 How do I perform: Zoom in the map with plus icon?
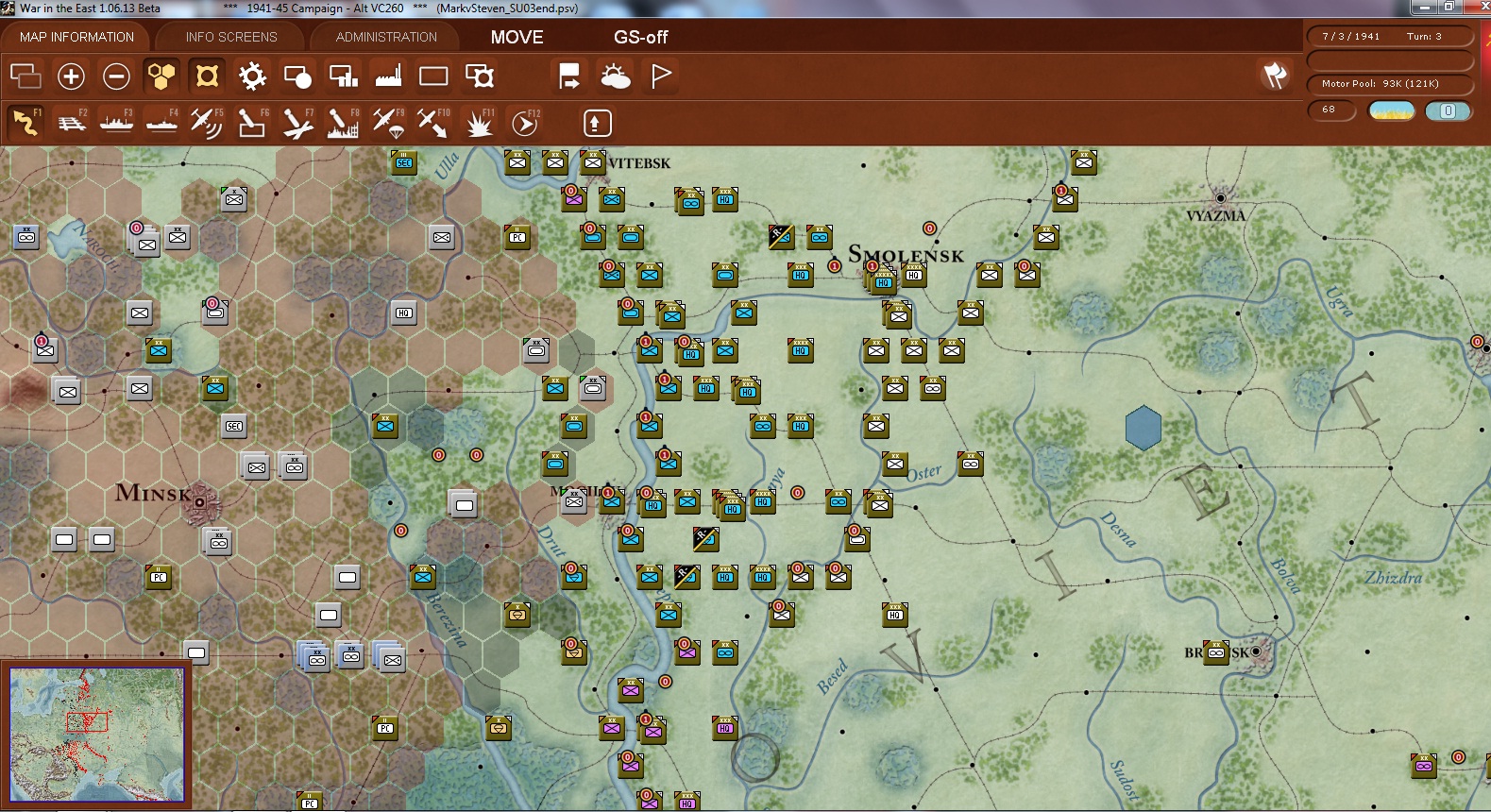click(x=71, y=76)
